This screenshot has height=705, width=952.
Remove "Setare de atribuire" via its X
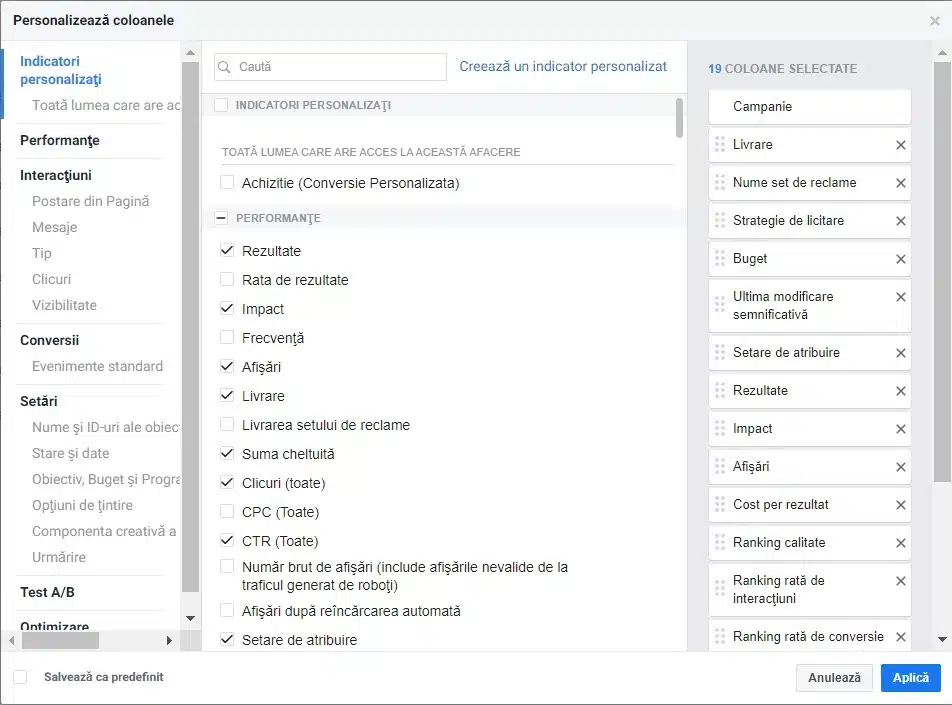pos(899,352)
